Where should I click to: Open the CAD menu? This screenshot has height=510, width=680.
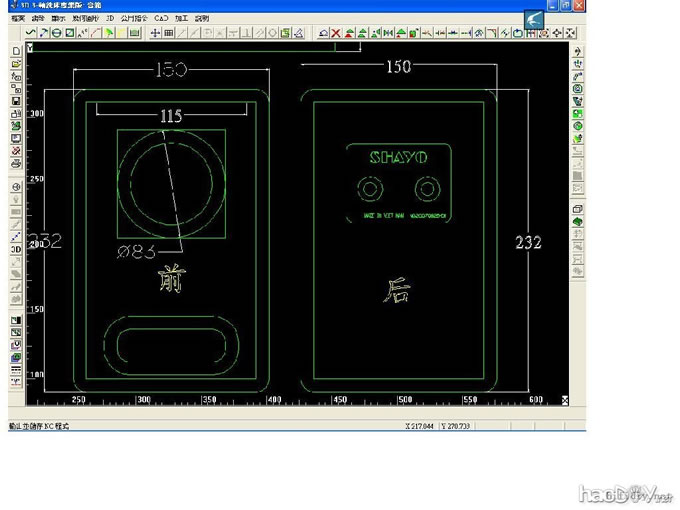(x=160, y=19)
